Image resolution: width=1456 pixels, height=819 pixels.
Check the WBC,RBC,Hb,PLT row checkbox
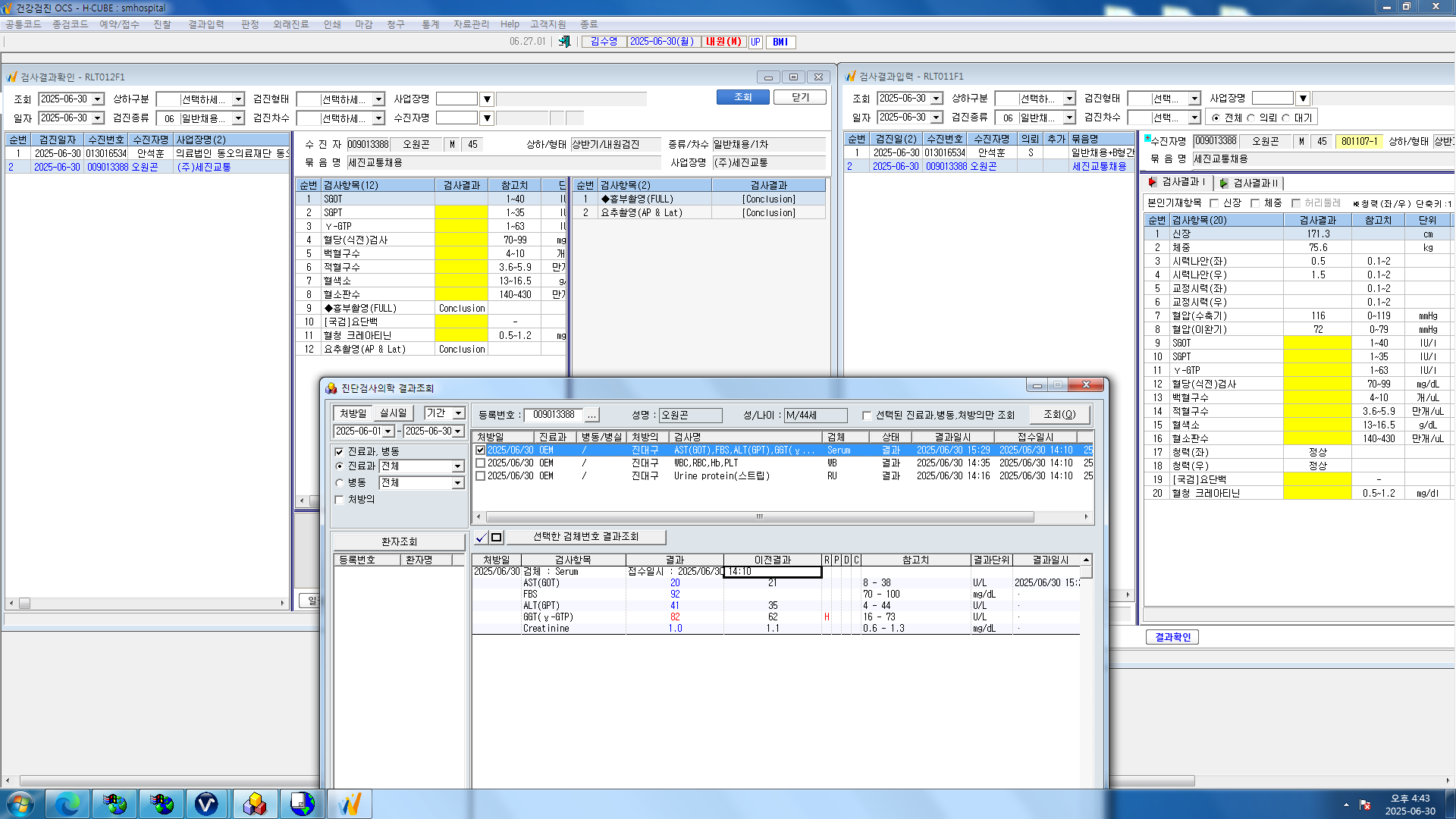click(x=480, y=463)
